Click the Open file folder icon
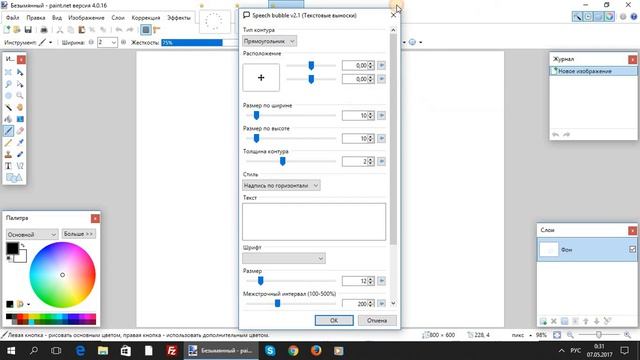Viewport: 640px width, 360px height. [x=17, y=30]
